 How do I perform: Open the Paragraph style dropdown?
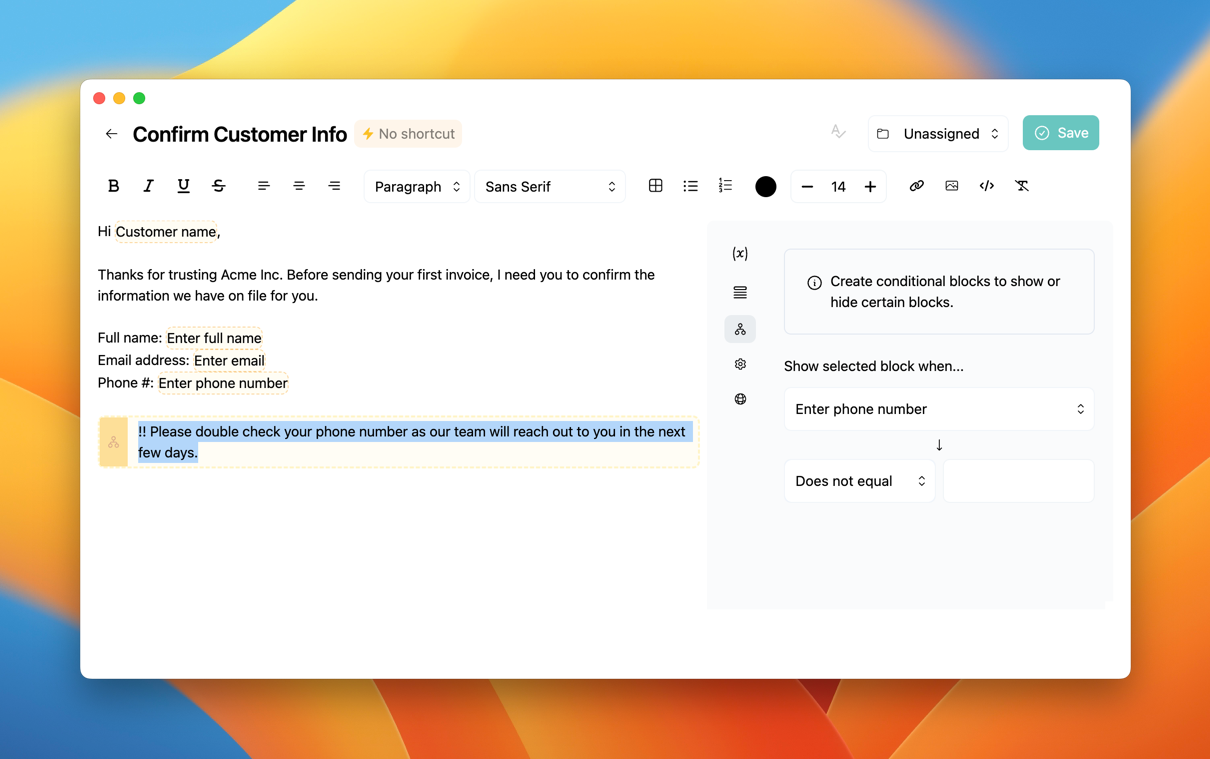[417, 187]
